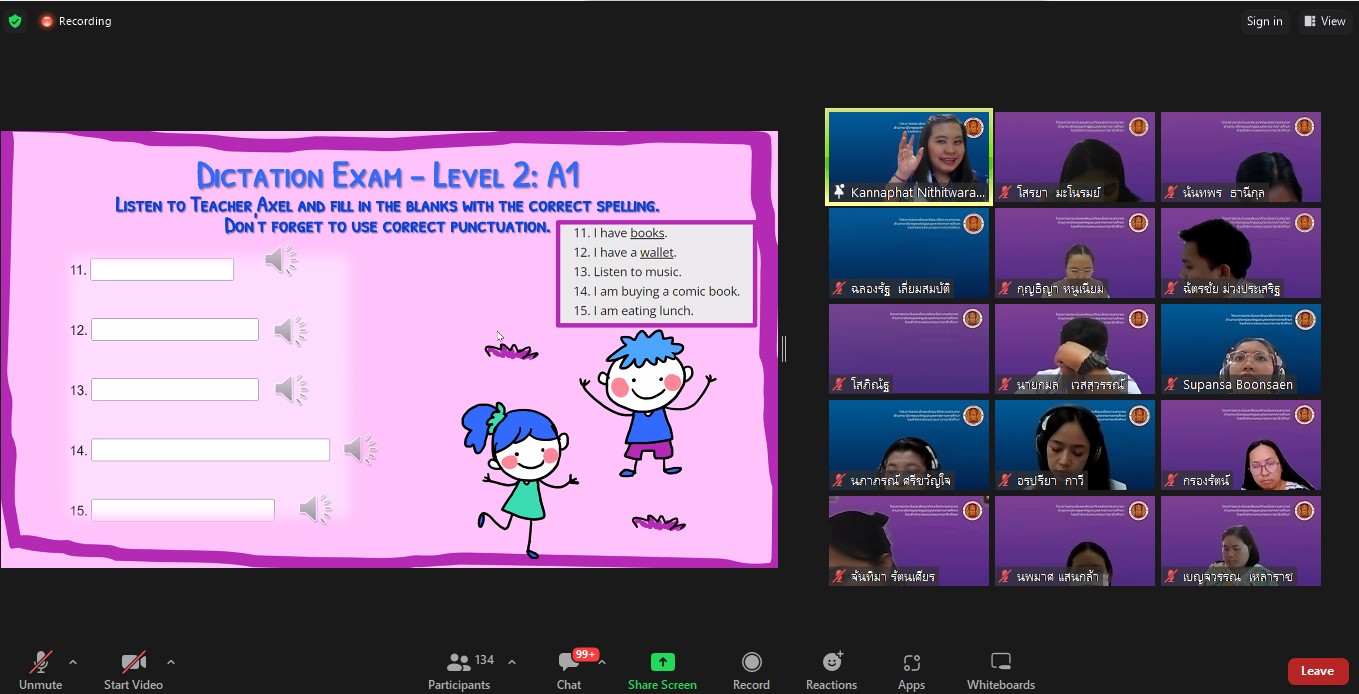The image size is (1359, 694).
Task: Click the Sign in button
Action: point(1264,21)
